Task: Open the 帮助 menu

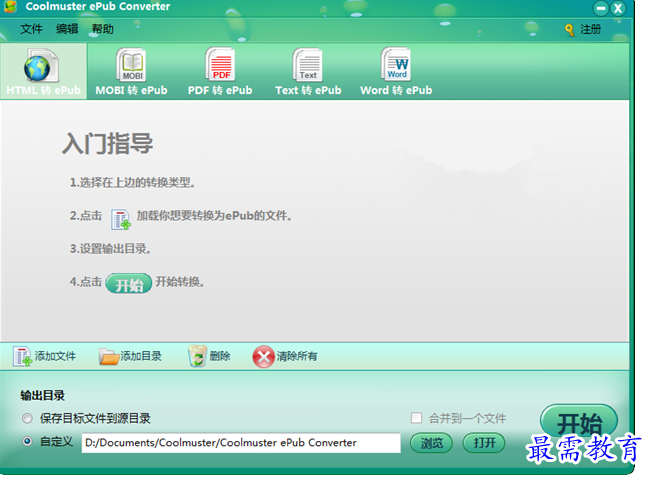Action: [102, 29]
